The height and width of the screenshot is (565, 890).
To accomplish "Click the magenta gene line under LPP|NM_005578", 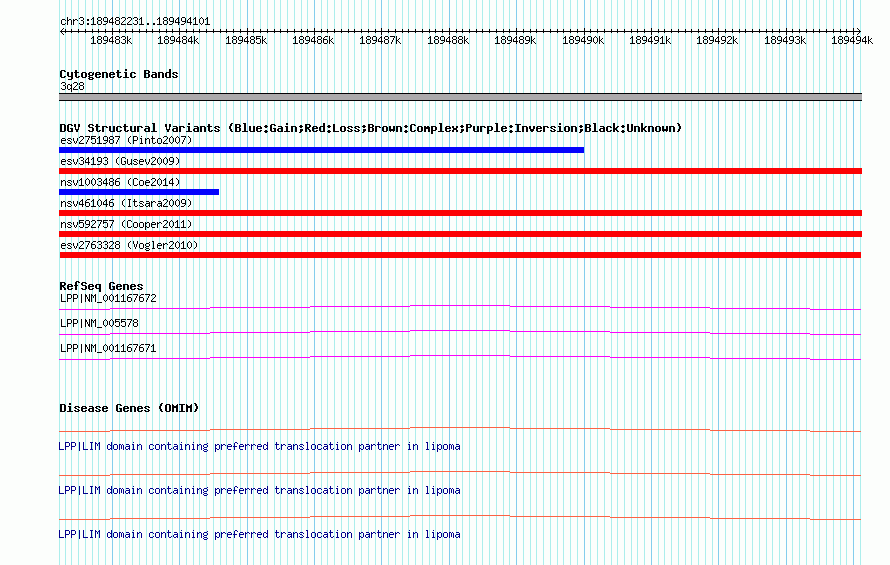I will 460,332.
